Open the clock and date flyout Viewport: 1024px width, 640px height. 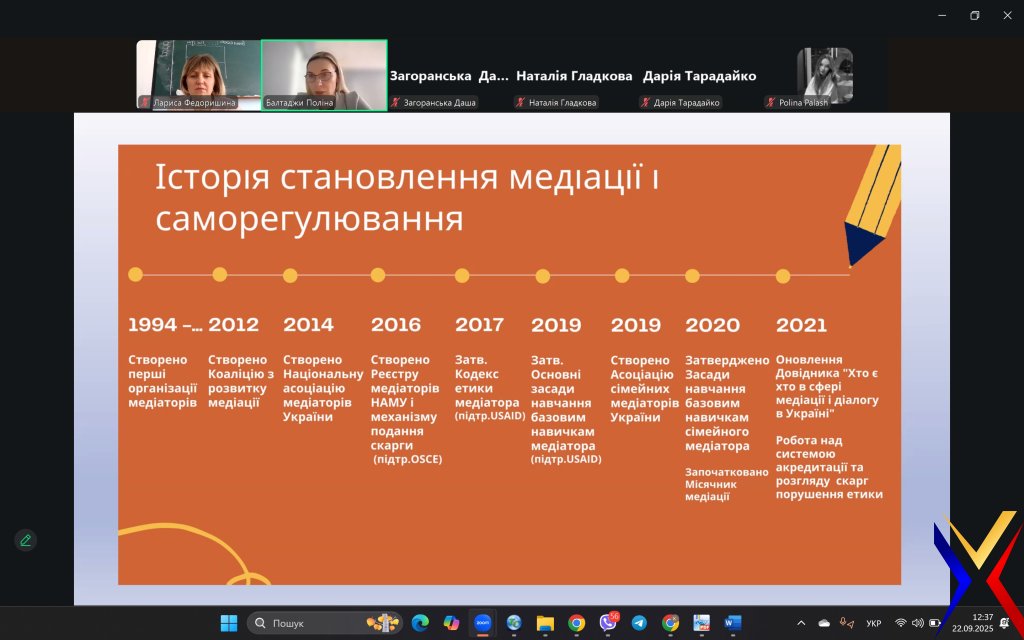click(982, 623)
